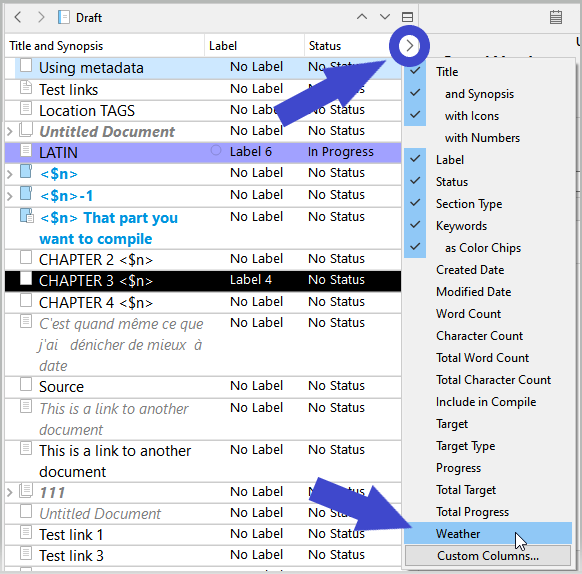This screenshot has height=574, width=582.
Task: Click the Draft document icon in header
Action: pyautogui.click(x=64, y=17)
